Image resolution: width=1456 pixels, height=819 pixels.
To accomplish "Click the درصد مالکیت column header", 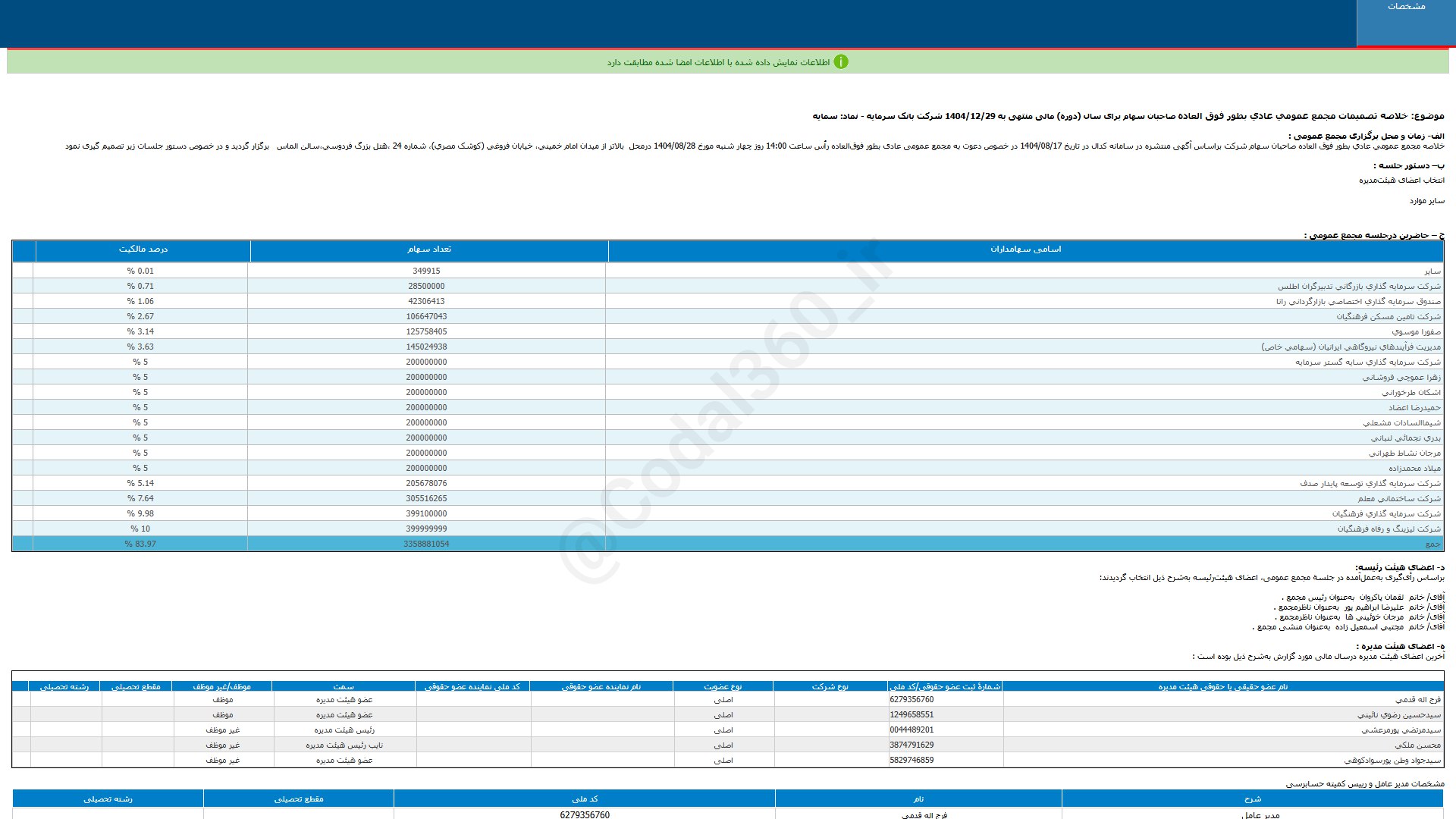I will 143,249.
